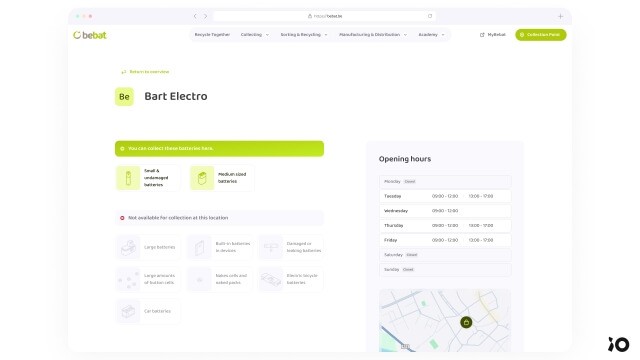This screenshot has width=640, height=360.
Task: Click the browser forward arrow
Action: tap(205, 16)
